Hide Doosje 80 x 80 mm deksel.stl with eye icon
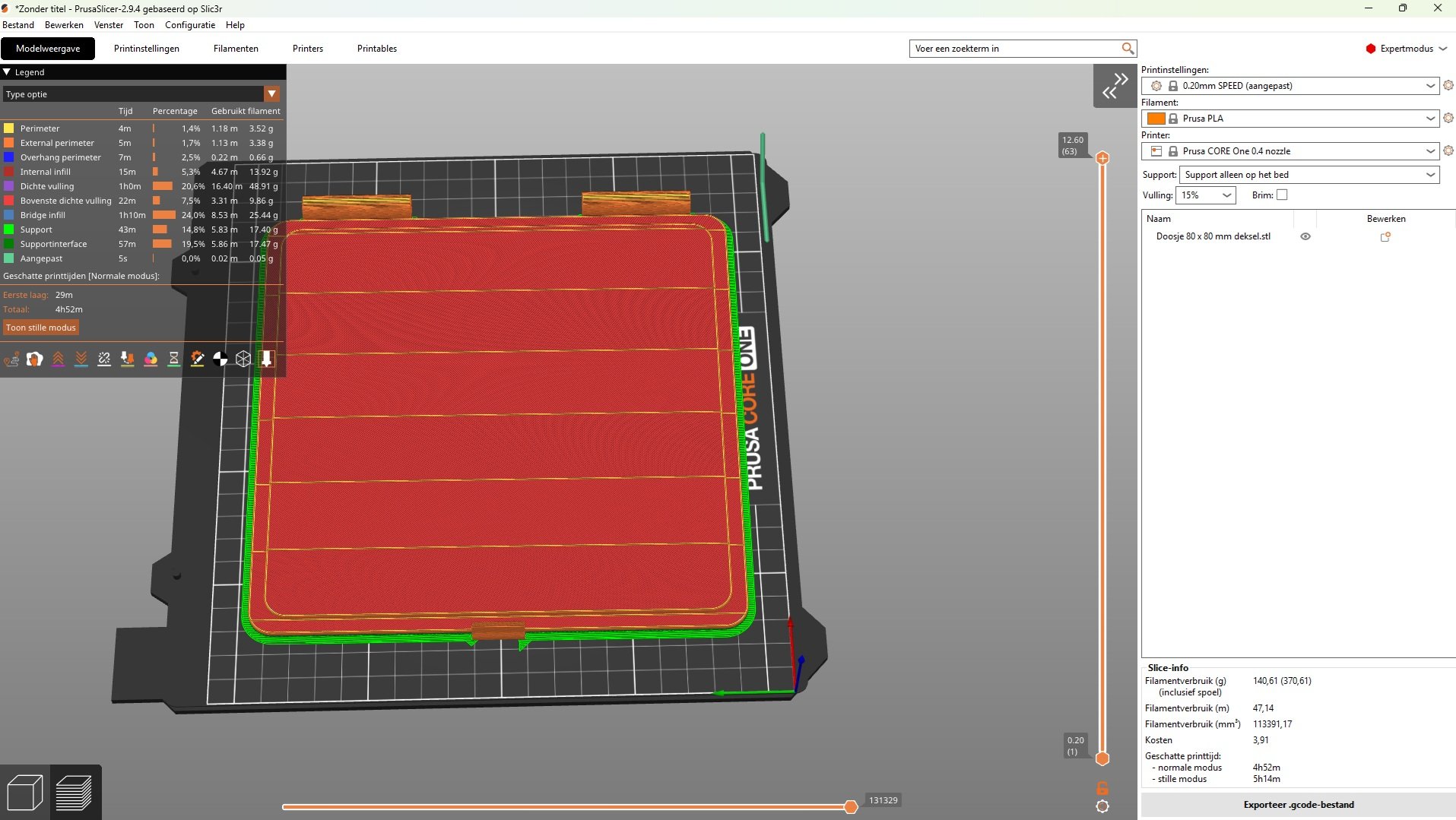Image resolution: width=1456 pixels, height=820 pixels. [x=1305, y=237]
